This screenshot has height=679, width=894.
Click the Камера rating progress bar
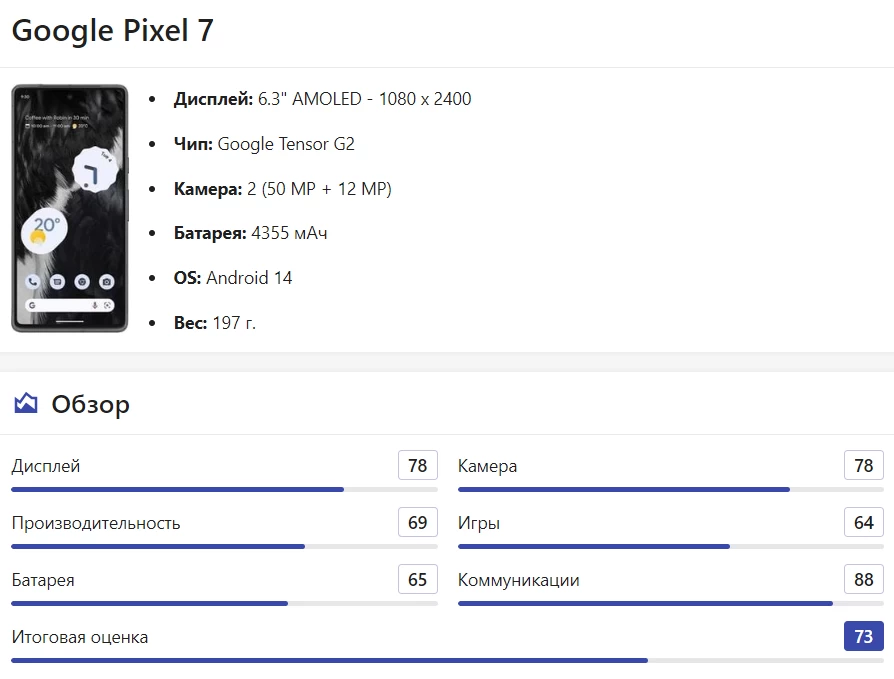pos(670,490)
